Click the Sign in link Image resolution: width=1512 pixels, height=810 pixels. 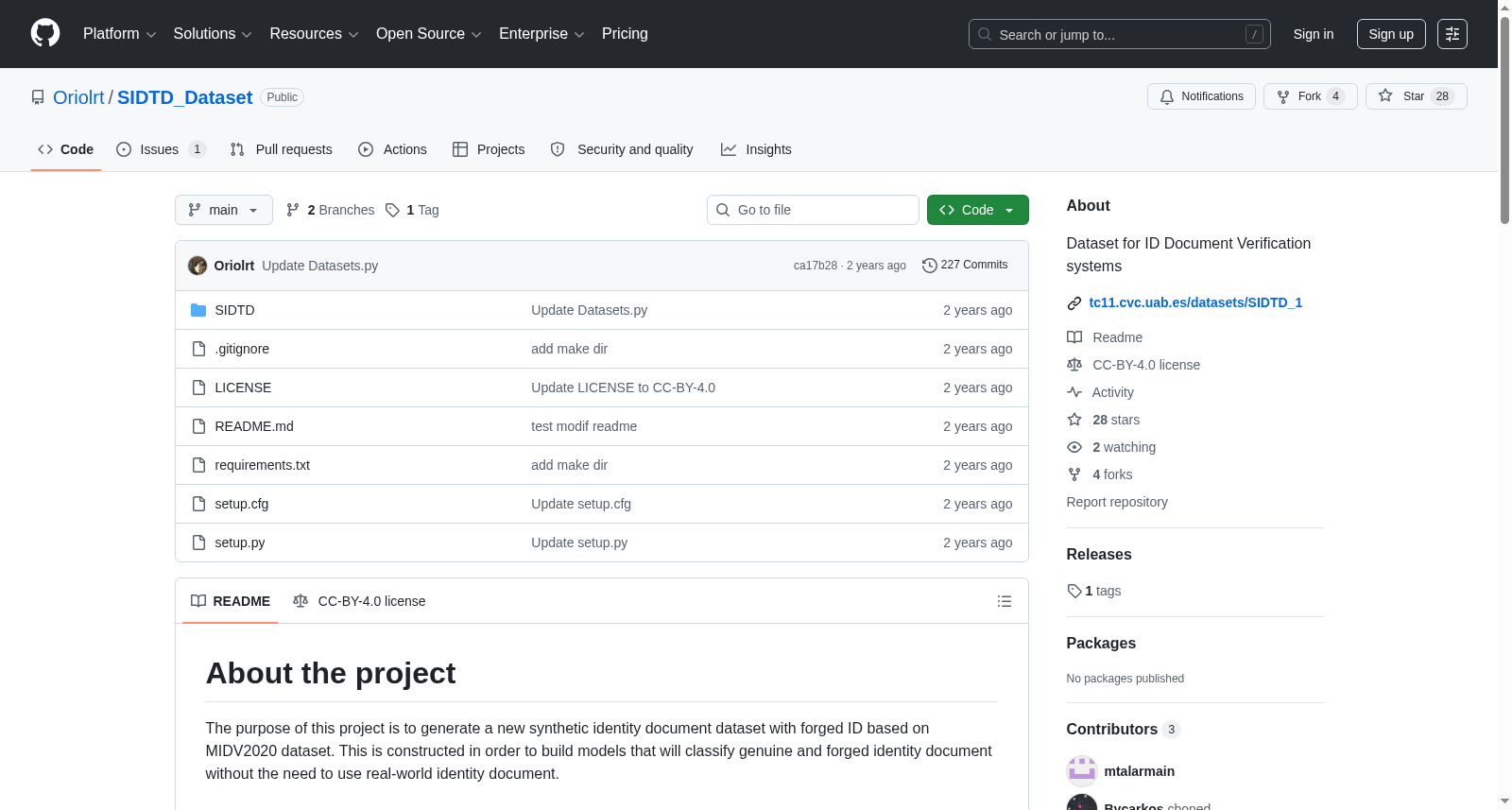[1314, 34]
